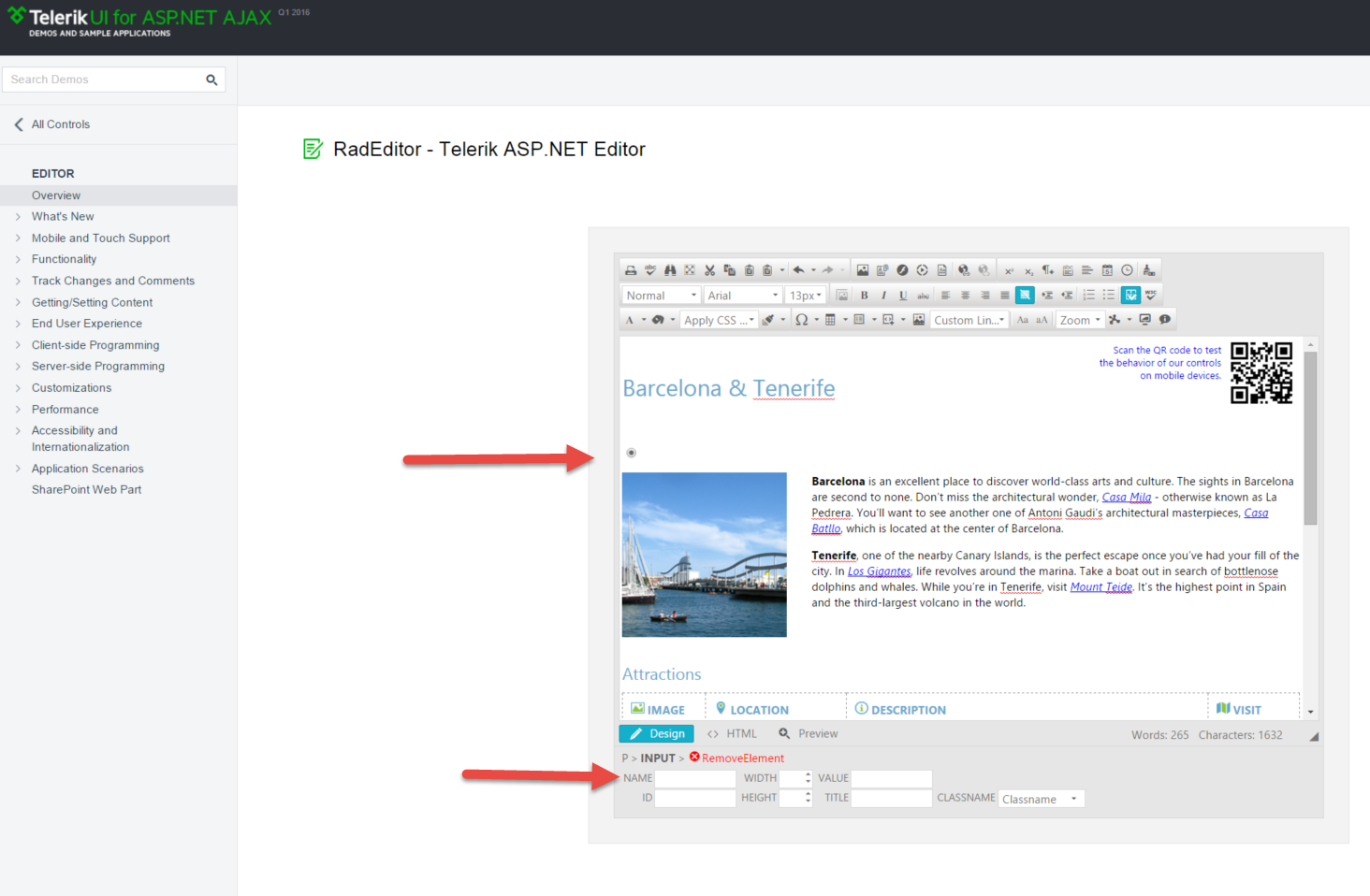Toggle Italic formatting

(x=883, y=296)
